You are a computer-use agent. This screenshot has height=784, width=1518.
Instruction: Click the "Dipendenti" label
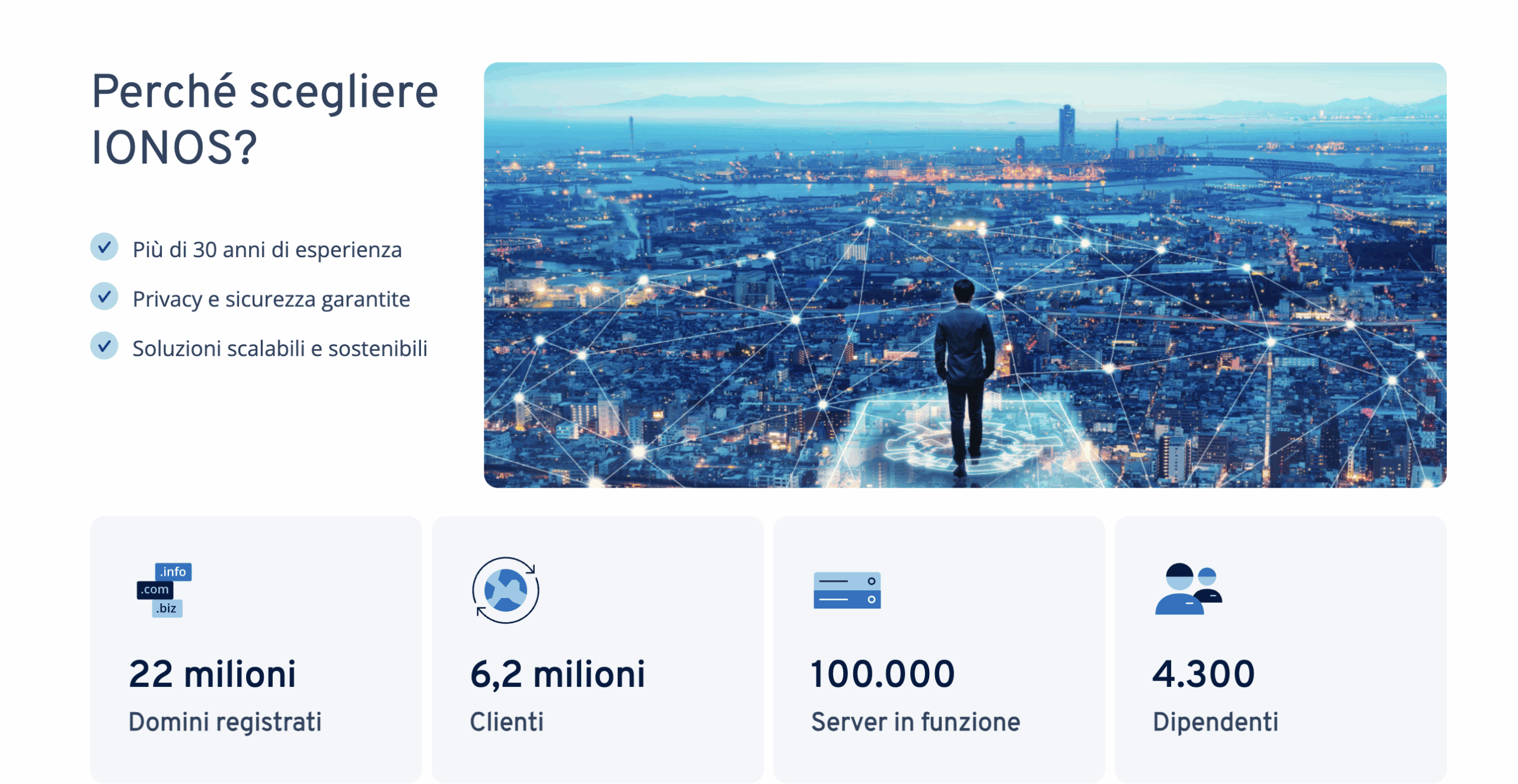1215,722
